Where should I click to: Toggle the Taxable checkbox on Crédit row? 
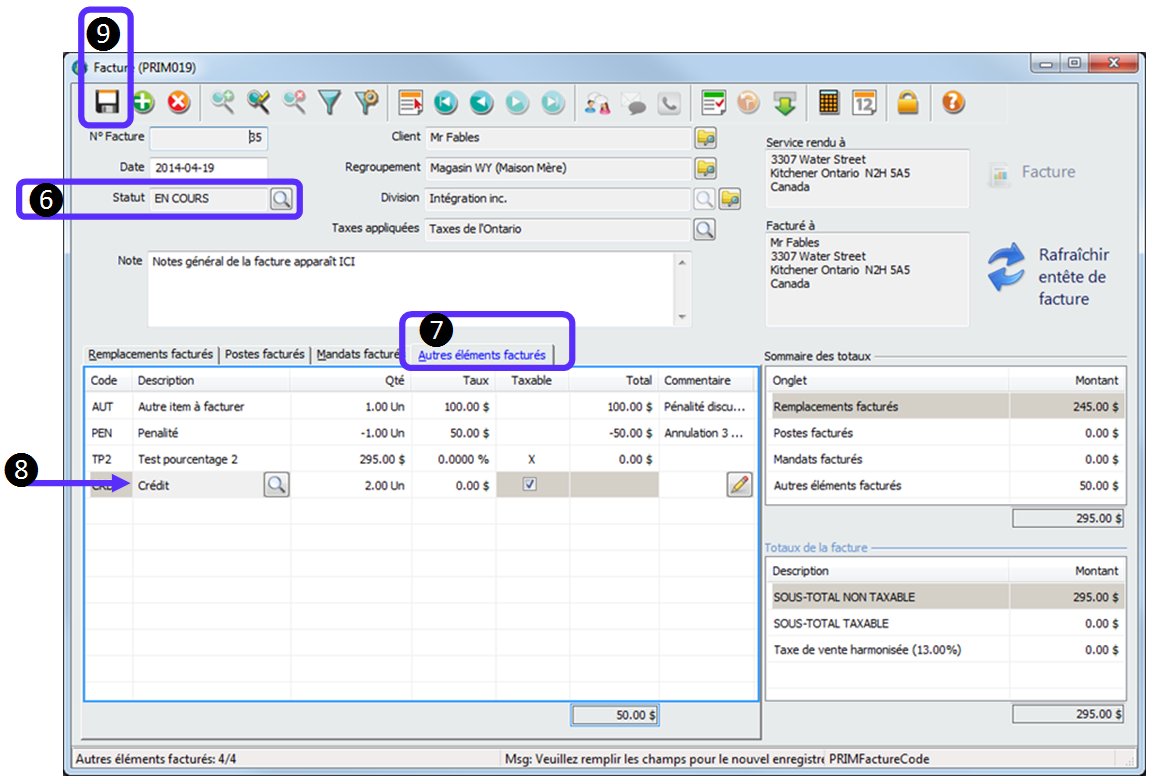(530, 485)
